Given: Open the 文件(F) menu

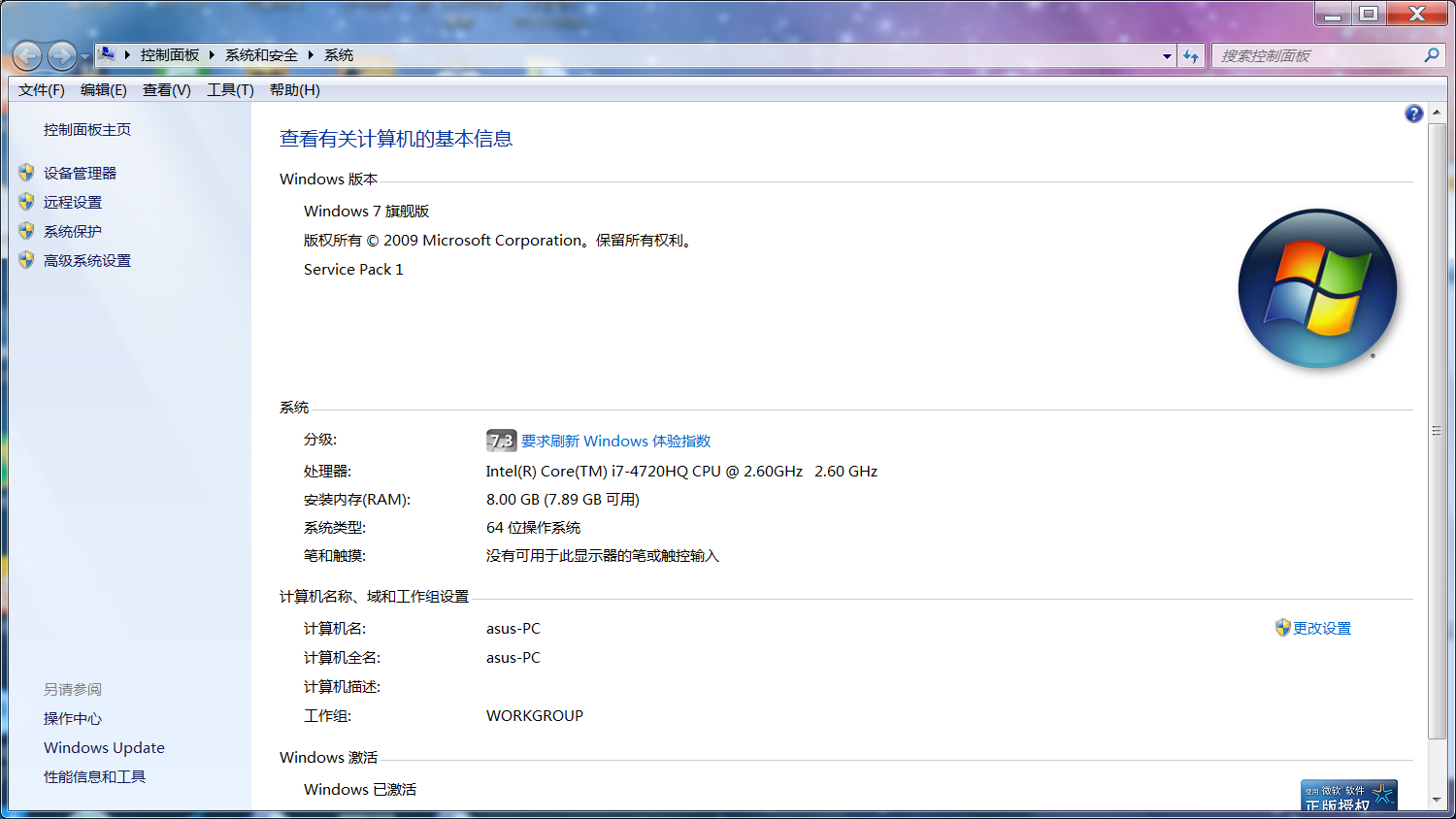Looking at the screenshot, I should [42, 90].
